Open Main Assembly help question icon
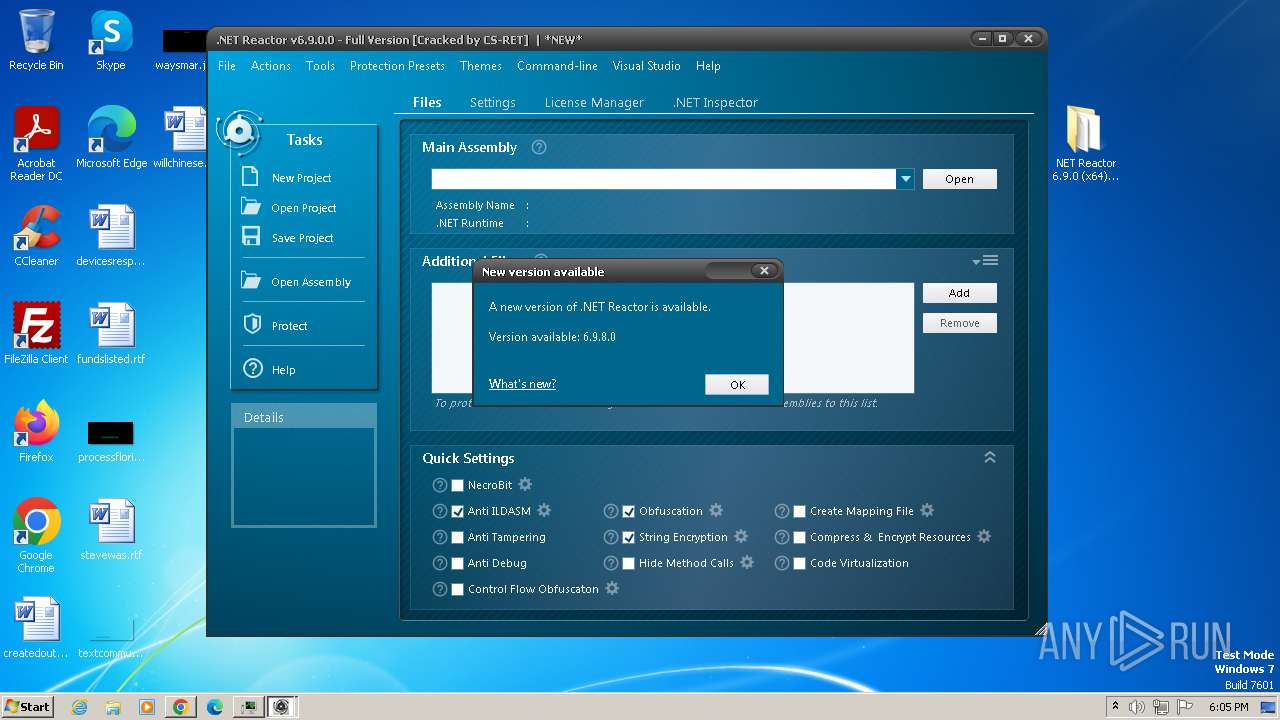The height and width of the screenshot is (720, 1280). click(x=539, y=147)
